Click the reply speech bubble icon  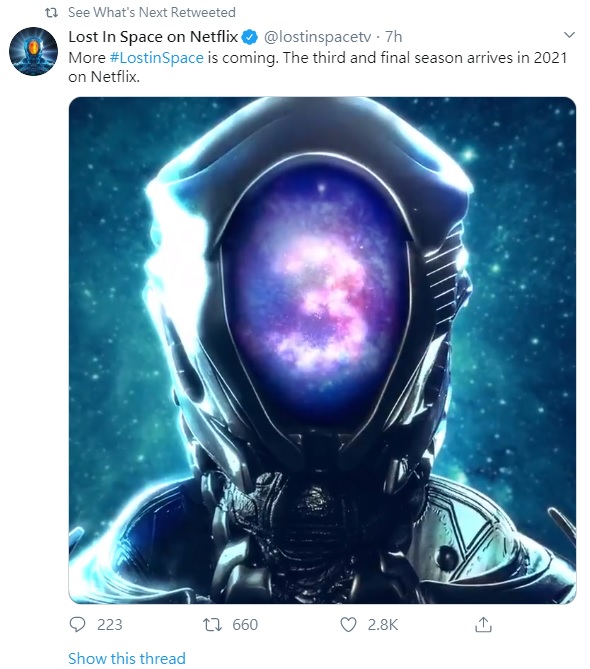(x=77, y=625)
